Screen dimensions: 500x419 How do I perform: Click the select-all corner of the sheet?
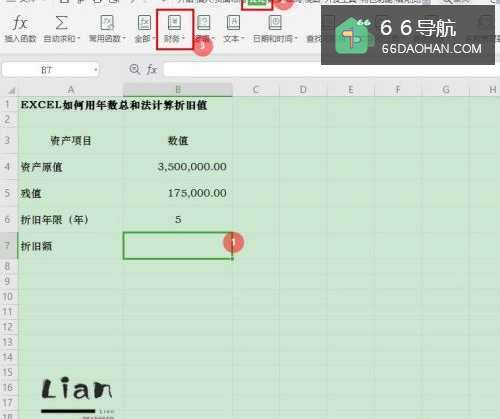click(9, 90)
